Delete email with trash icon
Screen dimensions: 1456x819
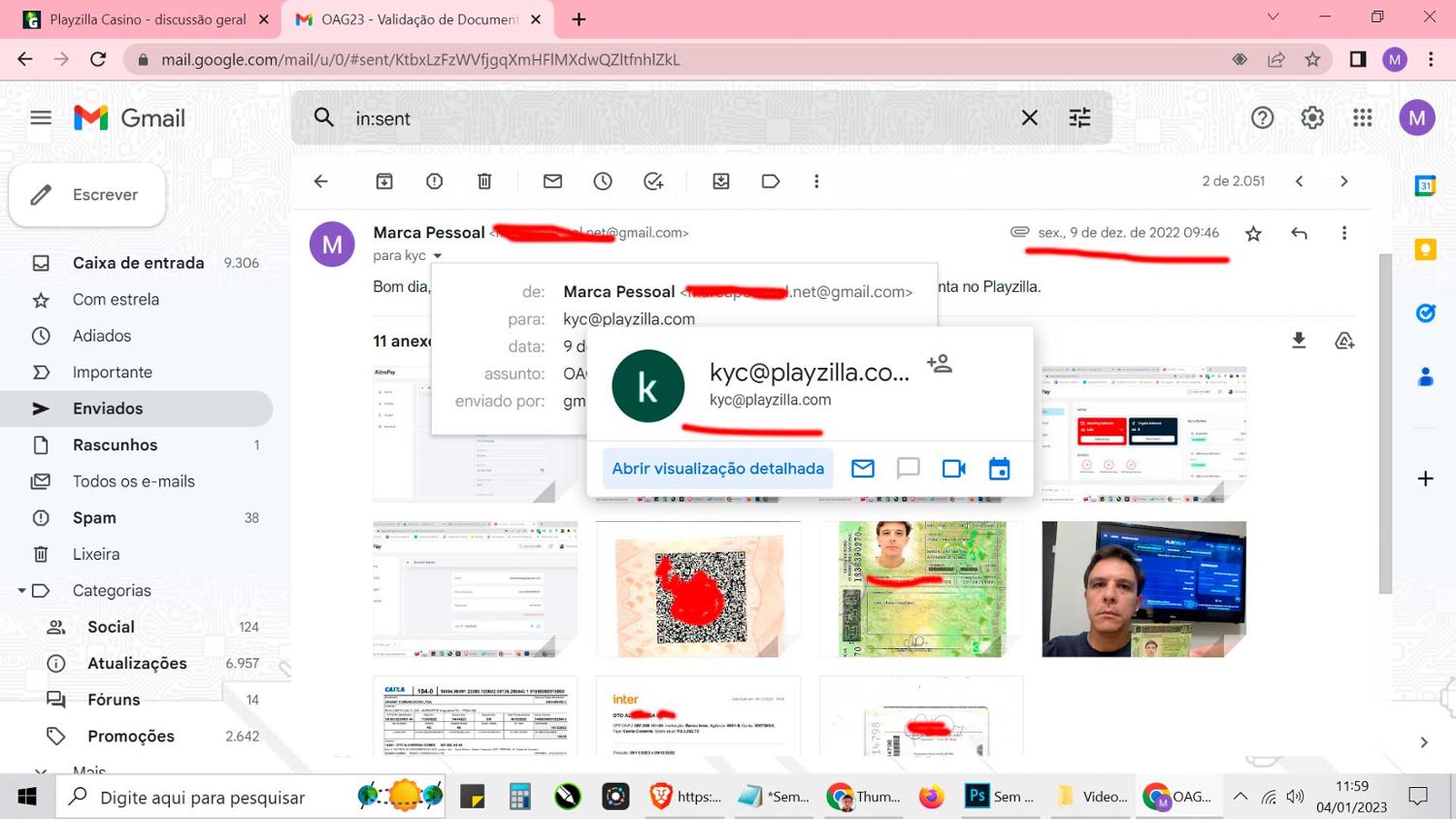484,181
